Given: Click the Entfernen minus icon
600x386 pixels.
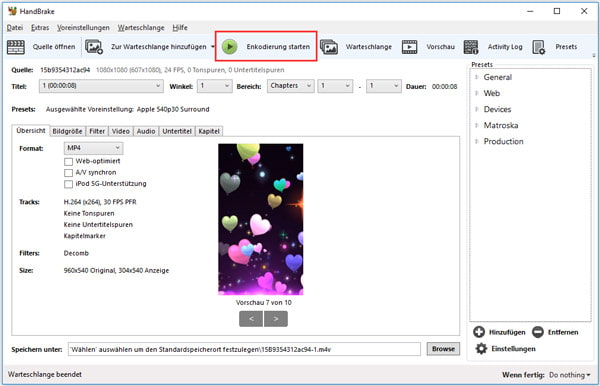Looking at the screenshot, I should [x=538, y=332].
